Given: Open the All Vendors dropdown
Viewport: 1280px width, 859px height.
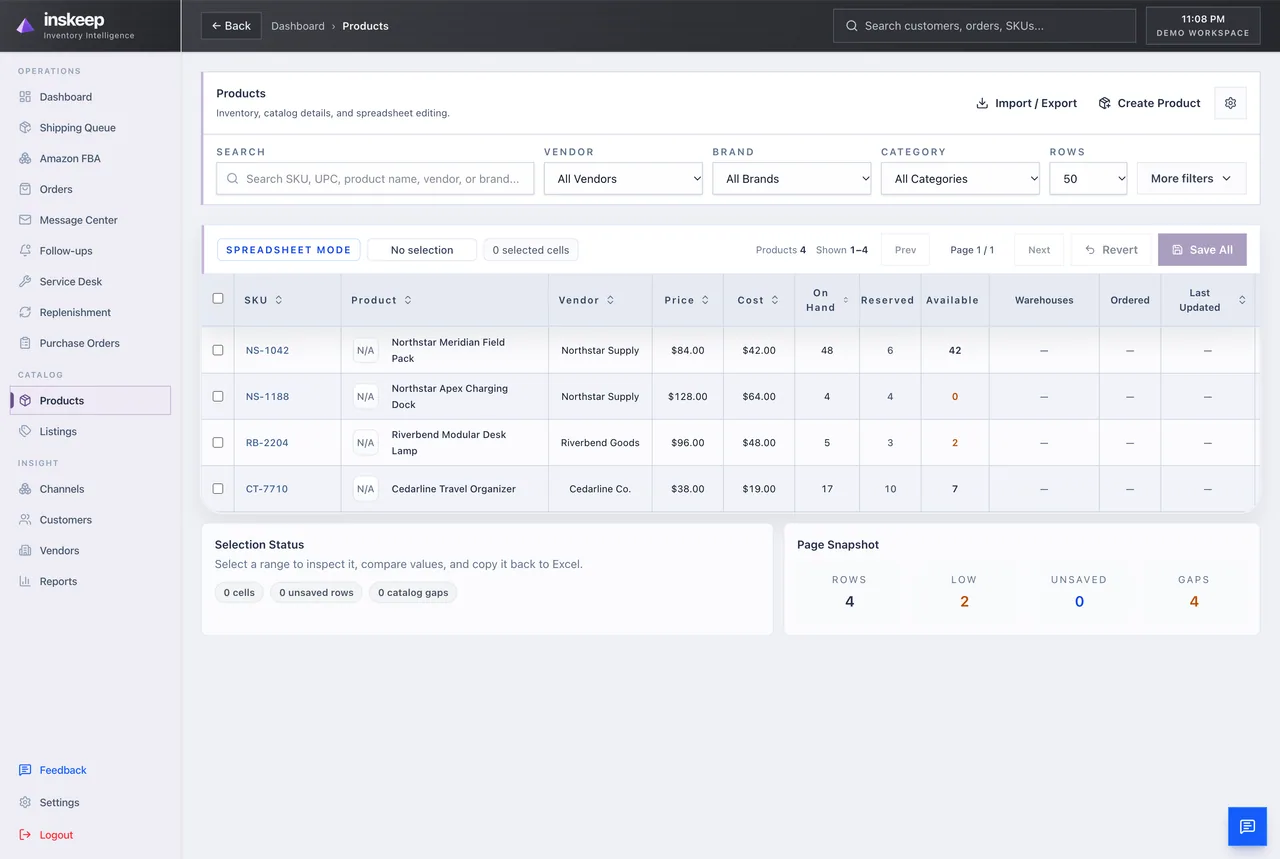Looking at the screenshot, I should [623, 179].
